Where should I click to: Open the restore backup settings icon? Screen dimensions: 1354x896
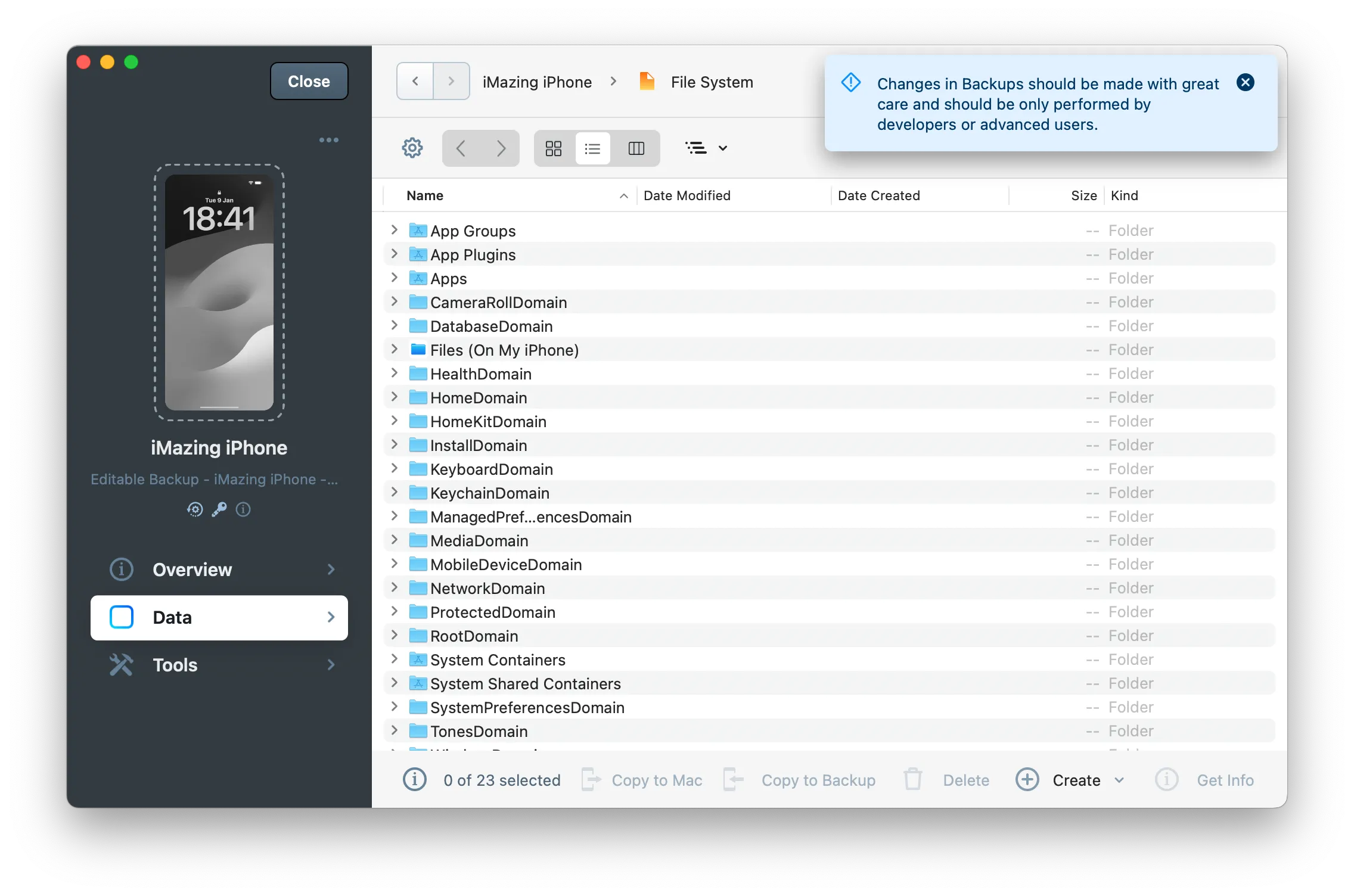[x=195, y=509]
